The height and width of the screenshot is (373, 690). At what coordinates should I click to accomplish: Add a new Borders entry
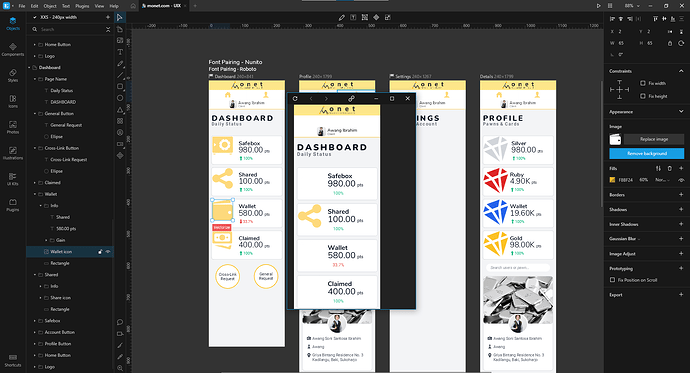click(x=681, y=194)
